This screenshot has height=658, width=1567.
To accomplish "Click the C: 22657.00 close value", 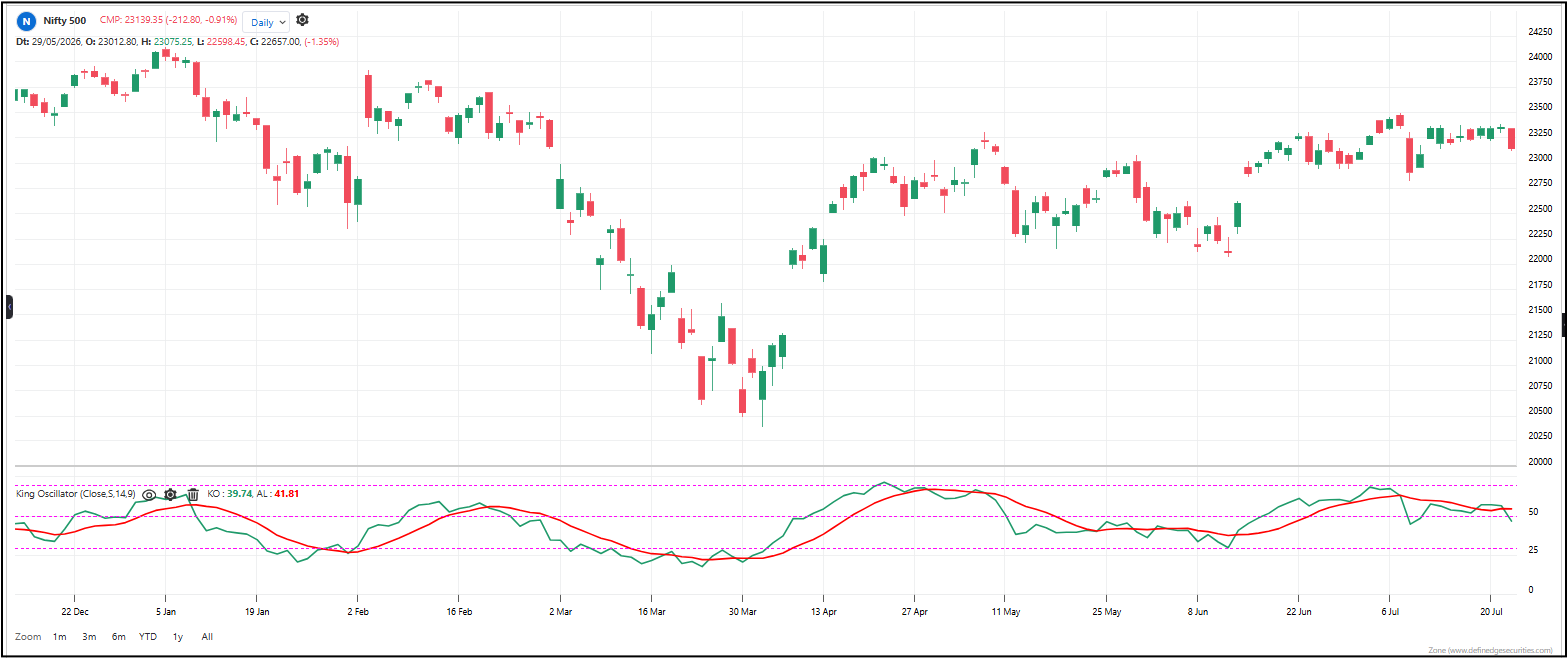I will (x=275, y=42).
